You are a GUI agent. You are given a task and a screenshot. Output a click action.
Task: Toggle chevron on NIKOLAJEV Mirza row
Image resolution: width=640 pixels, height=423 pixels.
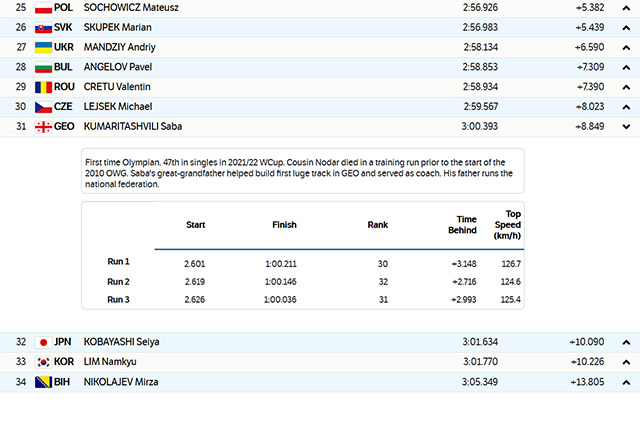[624, 382]
